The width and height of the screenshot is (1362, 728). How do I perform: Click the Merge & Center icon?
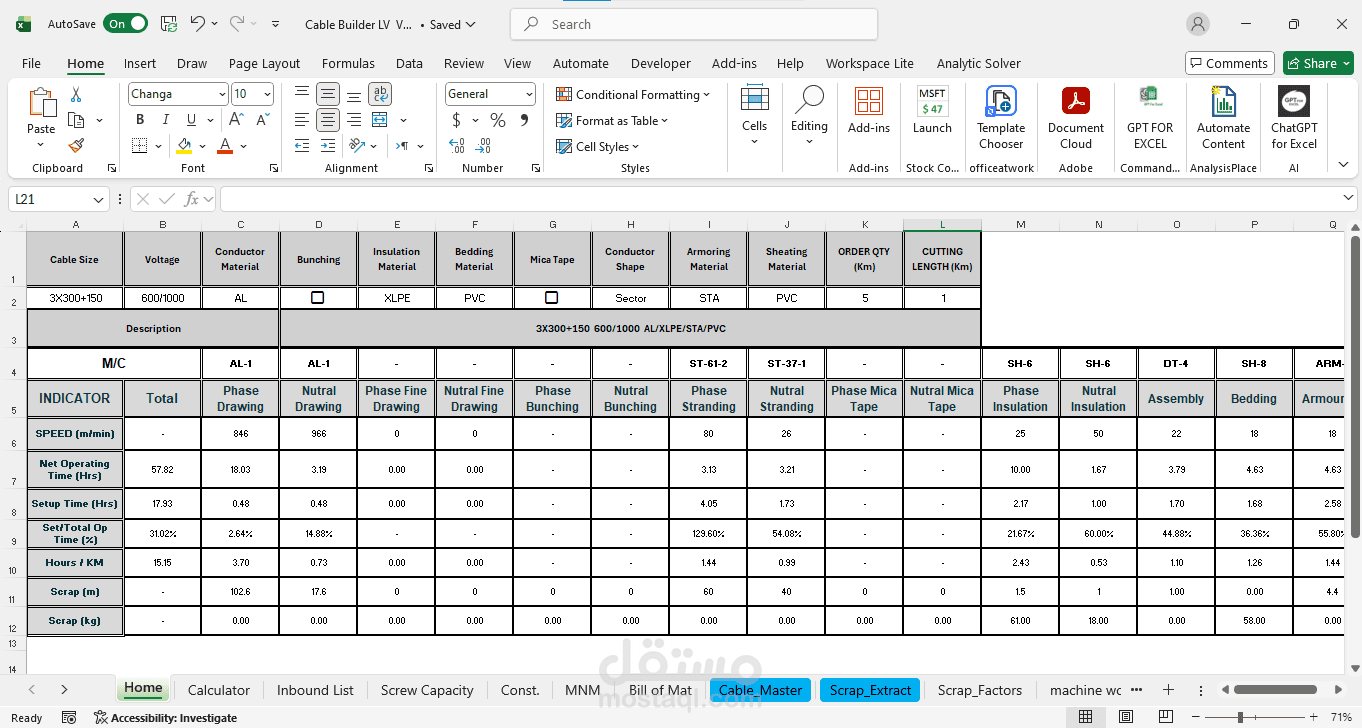(x=380, y=120)
